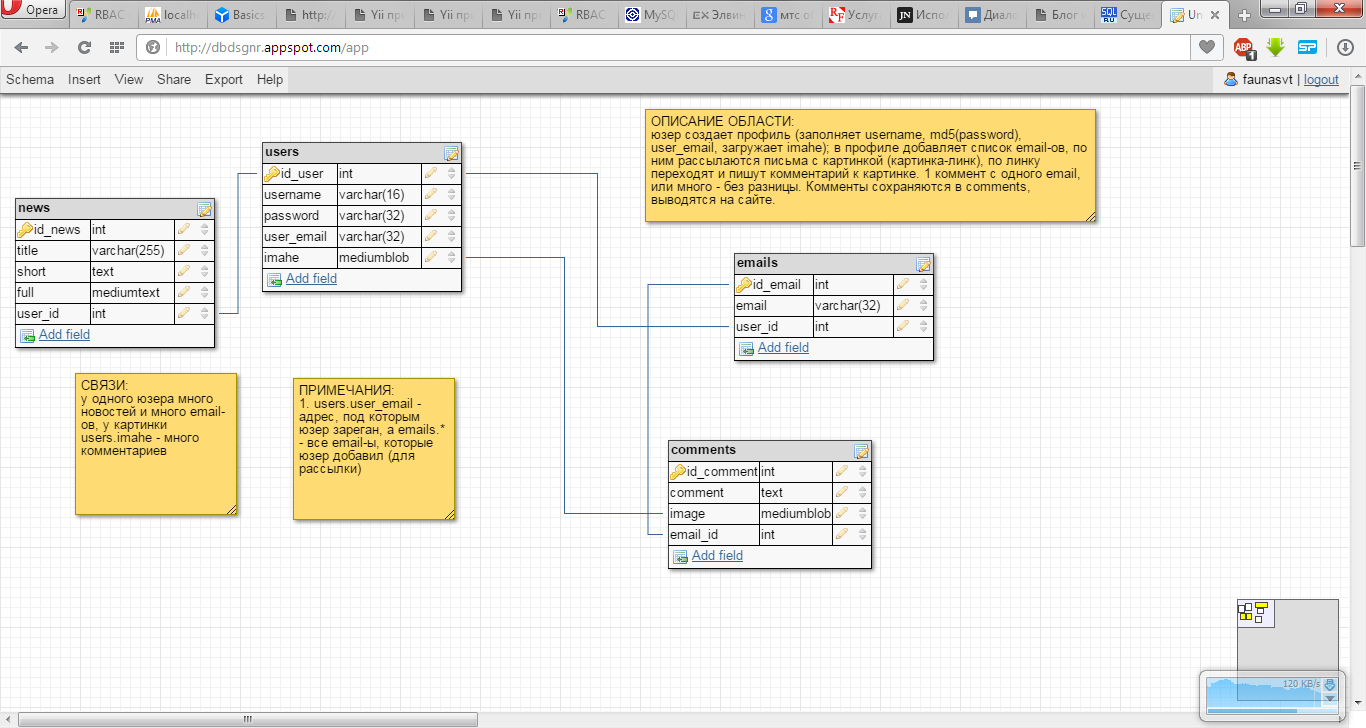Image resolution: width=1366 pixels, height=728 pixels.
Task: Click edit icon on comments table header
Action: coord(861,451)
